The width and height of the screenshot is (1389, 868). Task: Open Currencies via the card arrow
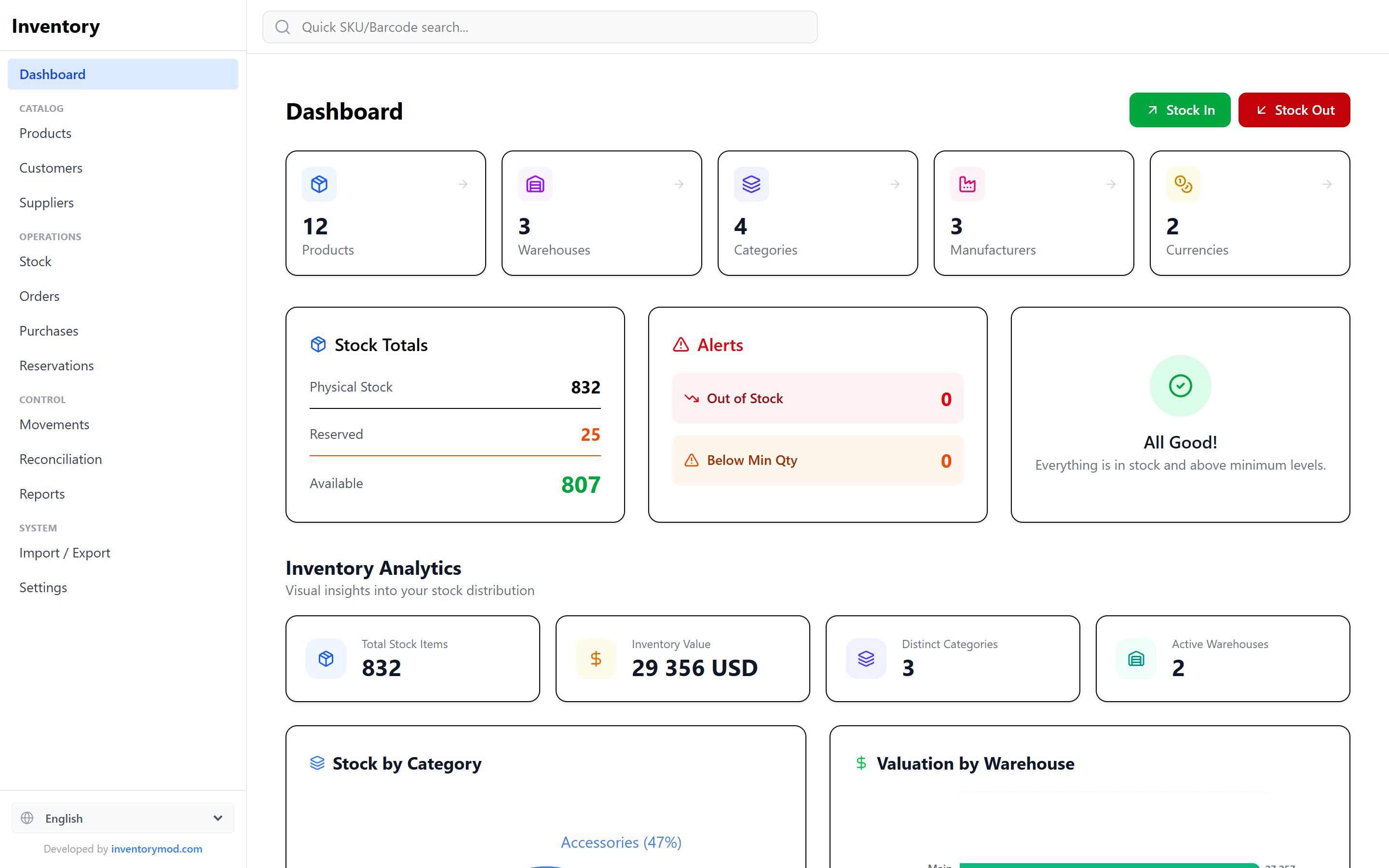coord(1327,184)
